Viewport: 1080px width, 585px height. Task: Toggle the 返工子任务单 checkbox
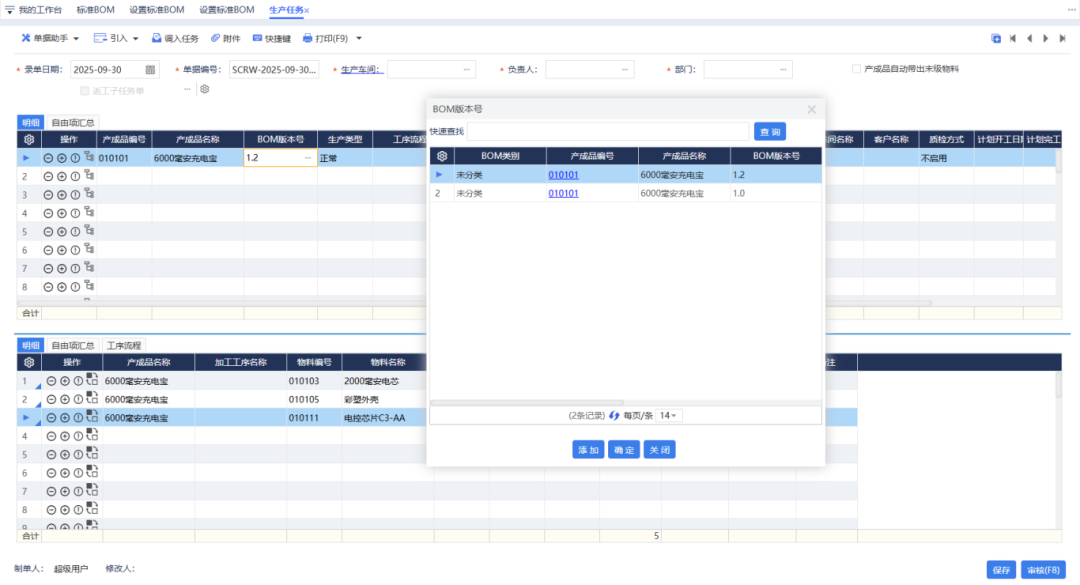point(85,90)
